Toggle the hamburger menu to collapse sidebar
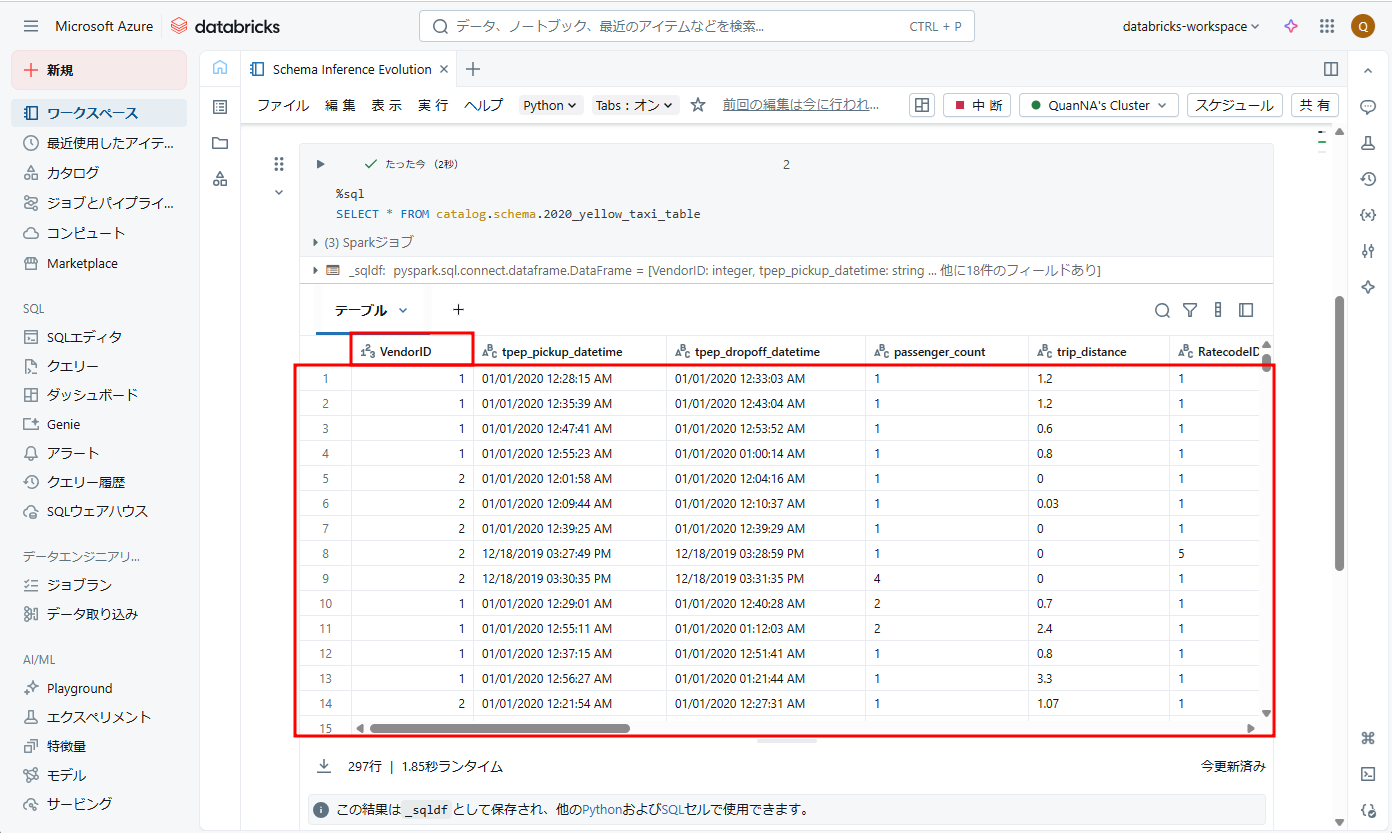The height and width of the screenshot is (833, 1392). click(31, 27)
